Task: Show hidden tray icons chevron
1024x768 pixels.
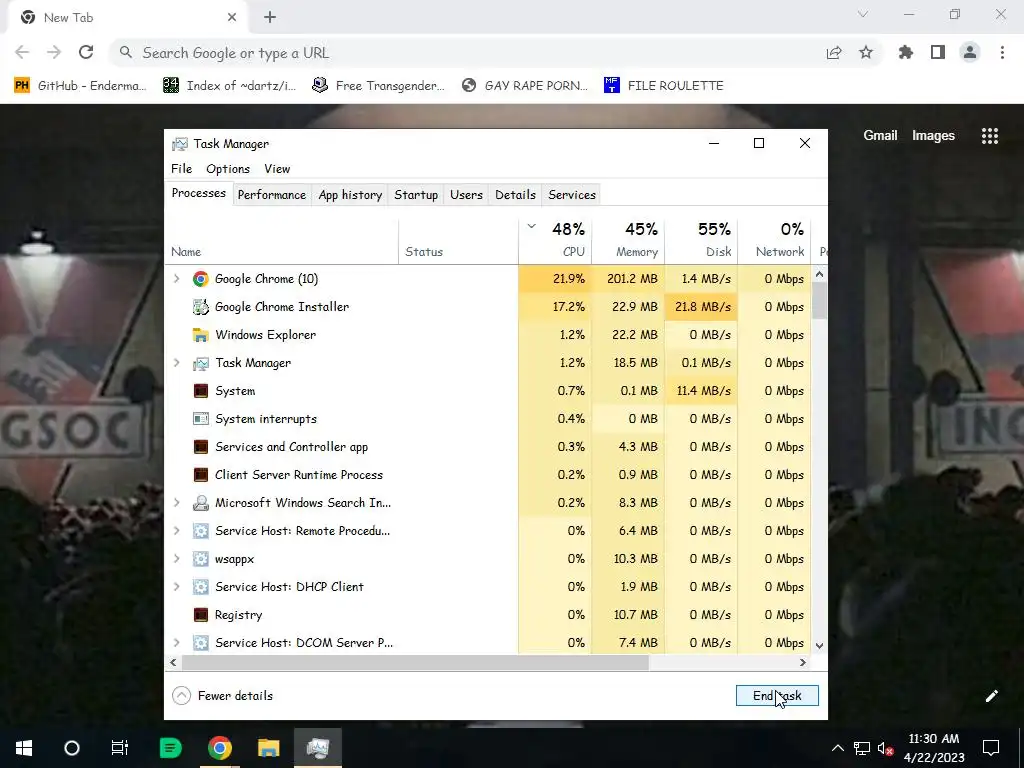Action: click(x=837, y=748)
